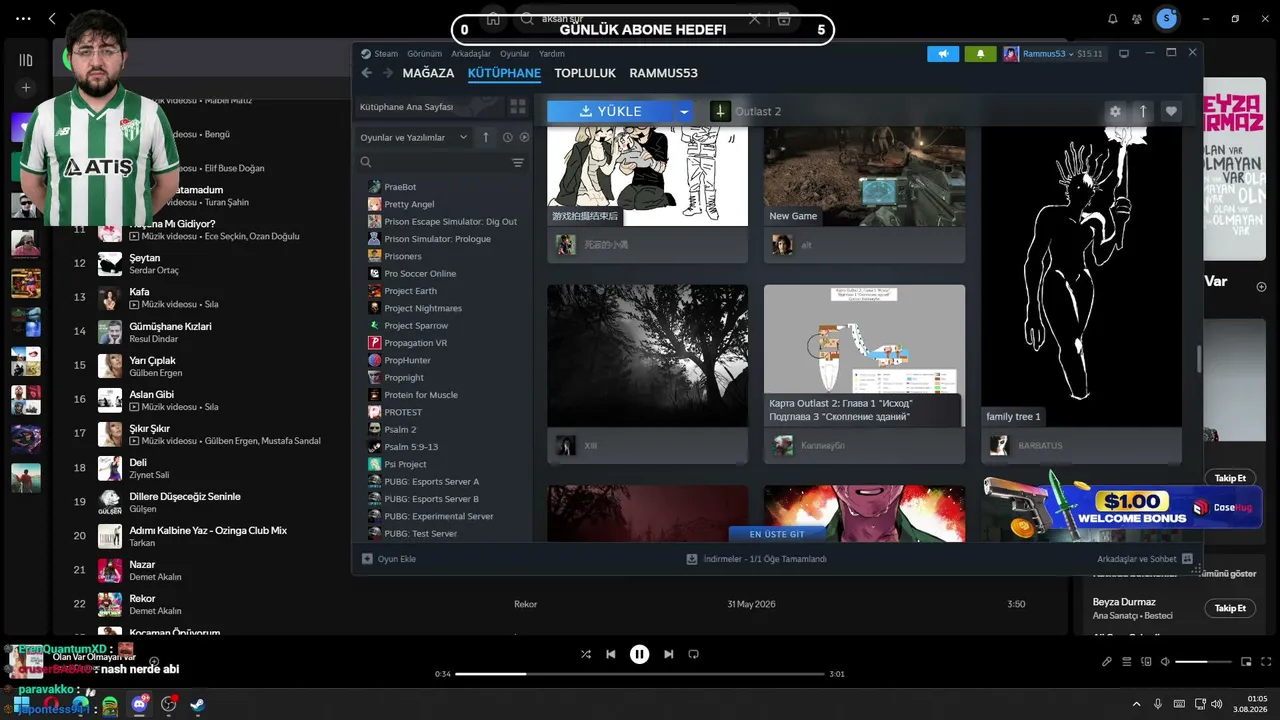This screenshot has width=1280, height=720.
Task: Click the up arrow button beside Outlast 2 gear
Action: [x=1143, y=111]
